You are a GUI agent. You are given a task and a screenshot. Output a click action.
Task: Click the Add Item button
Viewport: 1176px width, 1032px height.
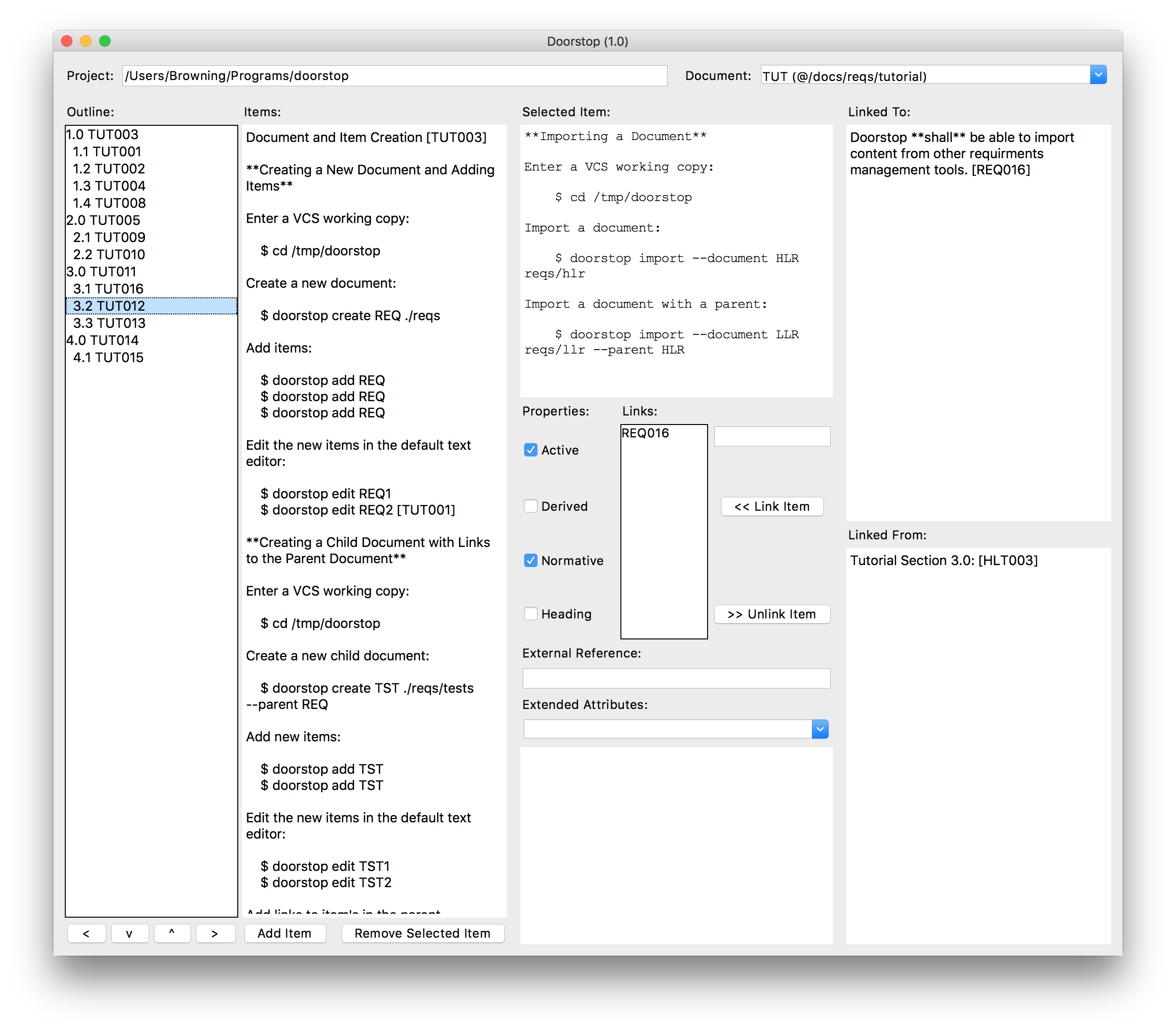coord(285,933)
